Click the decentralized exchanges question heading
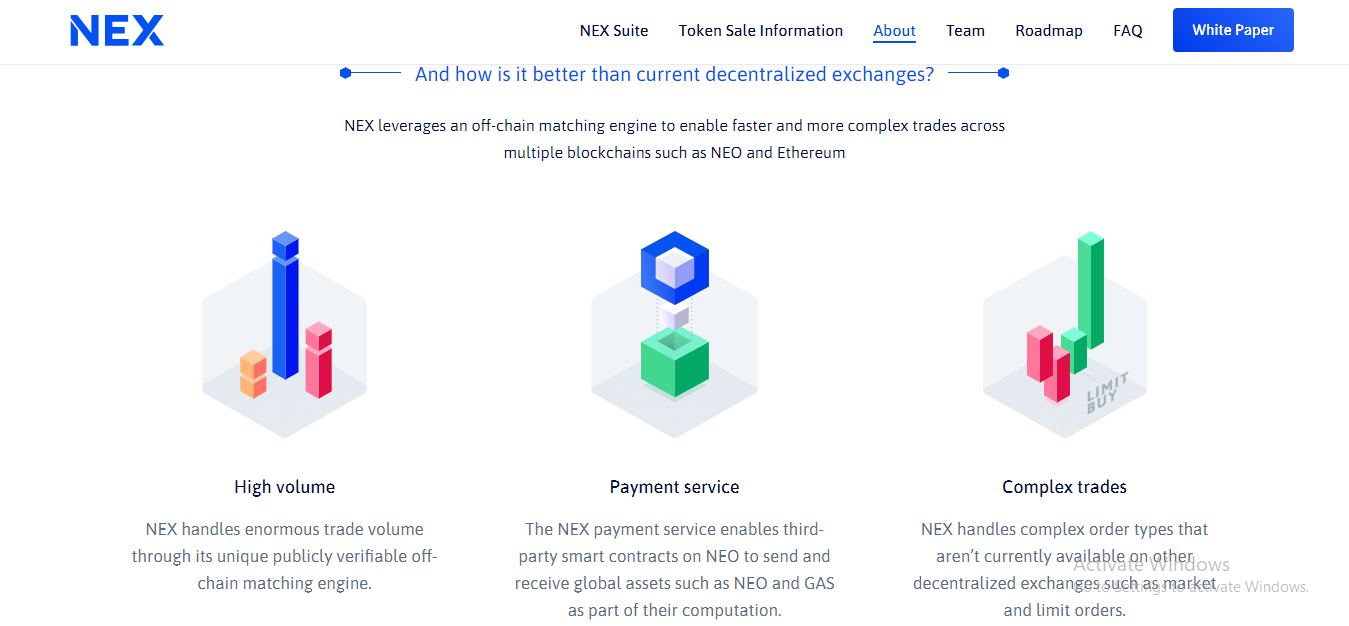 coord(675,74)
